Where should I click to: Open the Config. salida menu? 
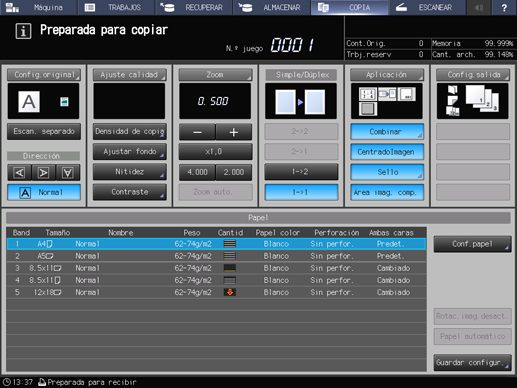click(x=473, y=75)
